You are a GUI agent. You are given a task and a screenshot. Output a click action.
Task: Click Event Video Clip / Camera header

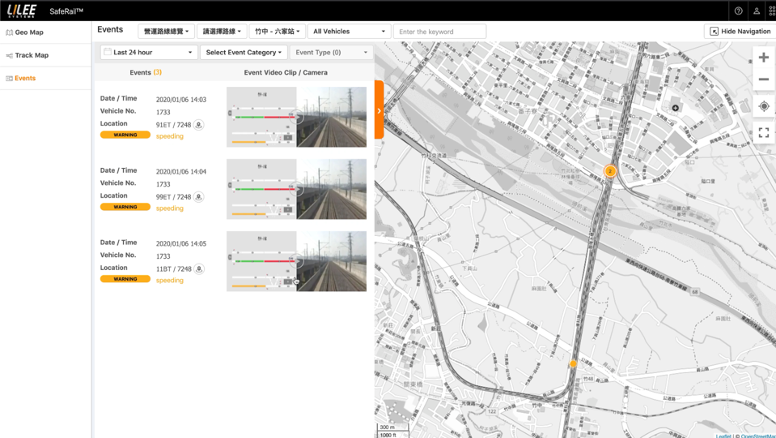286,72
